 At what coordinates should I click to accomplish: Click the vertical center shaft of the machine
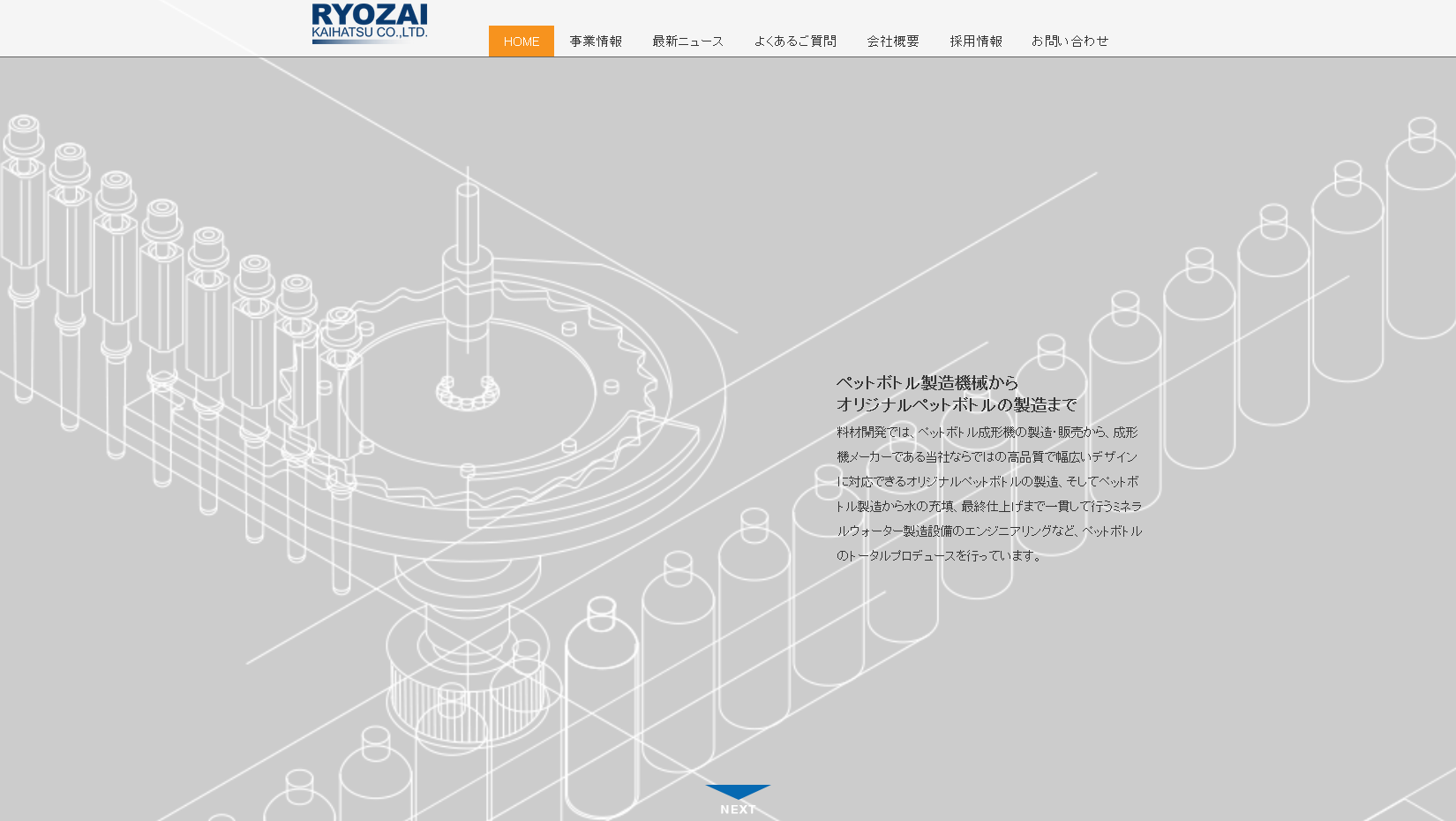467,265
